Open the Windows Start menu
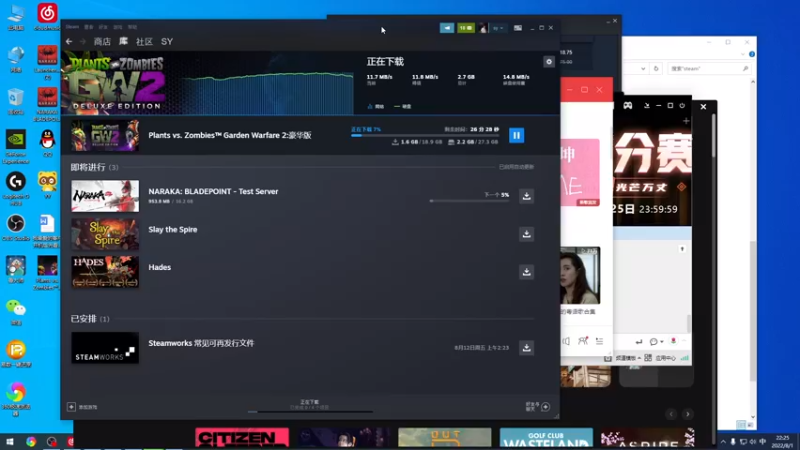This screenshot has height=450, width=800. coord(9,441)
